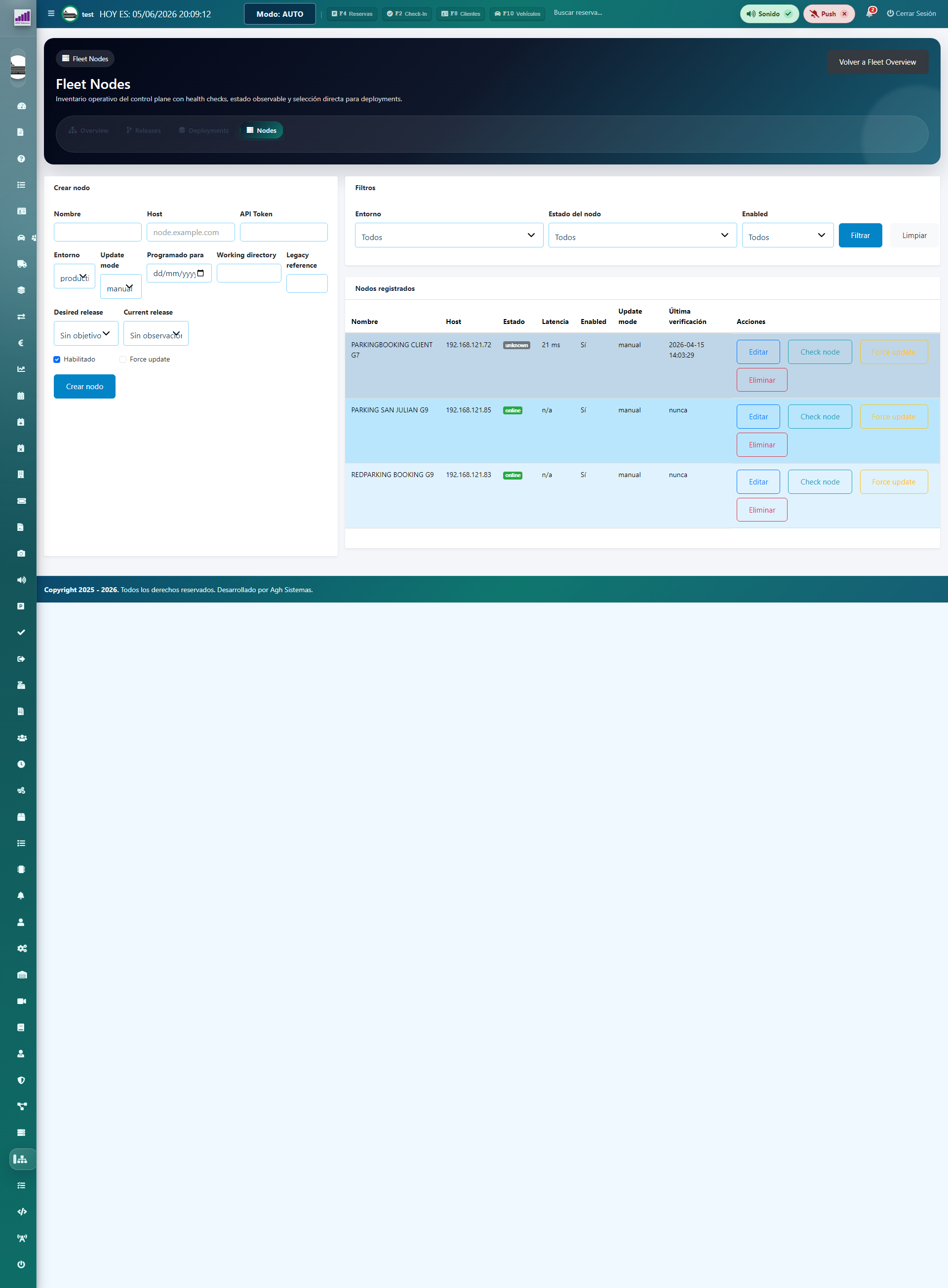Open the Current release dropdown
The height and width of the screenshot is (1288, 948).
156,333
